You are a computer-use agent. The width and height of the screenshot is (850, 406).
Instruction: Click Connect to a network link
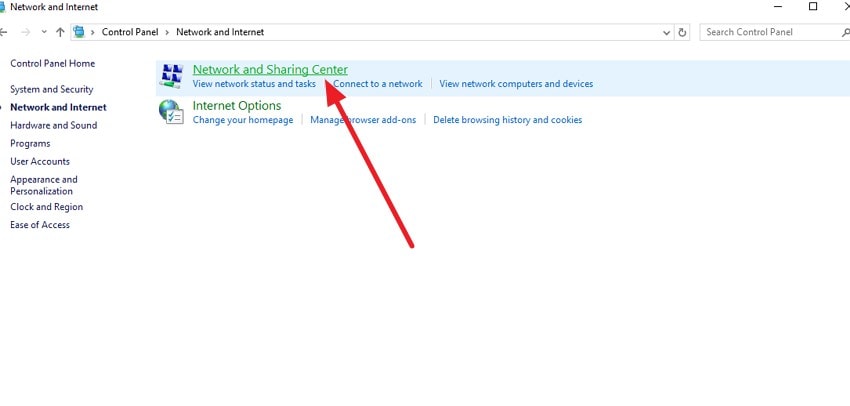[x=378, y=84]
